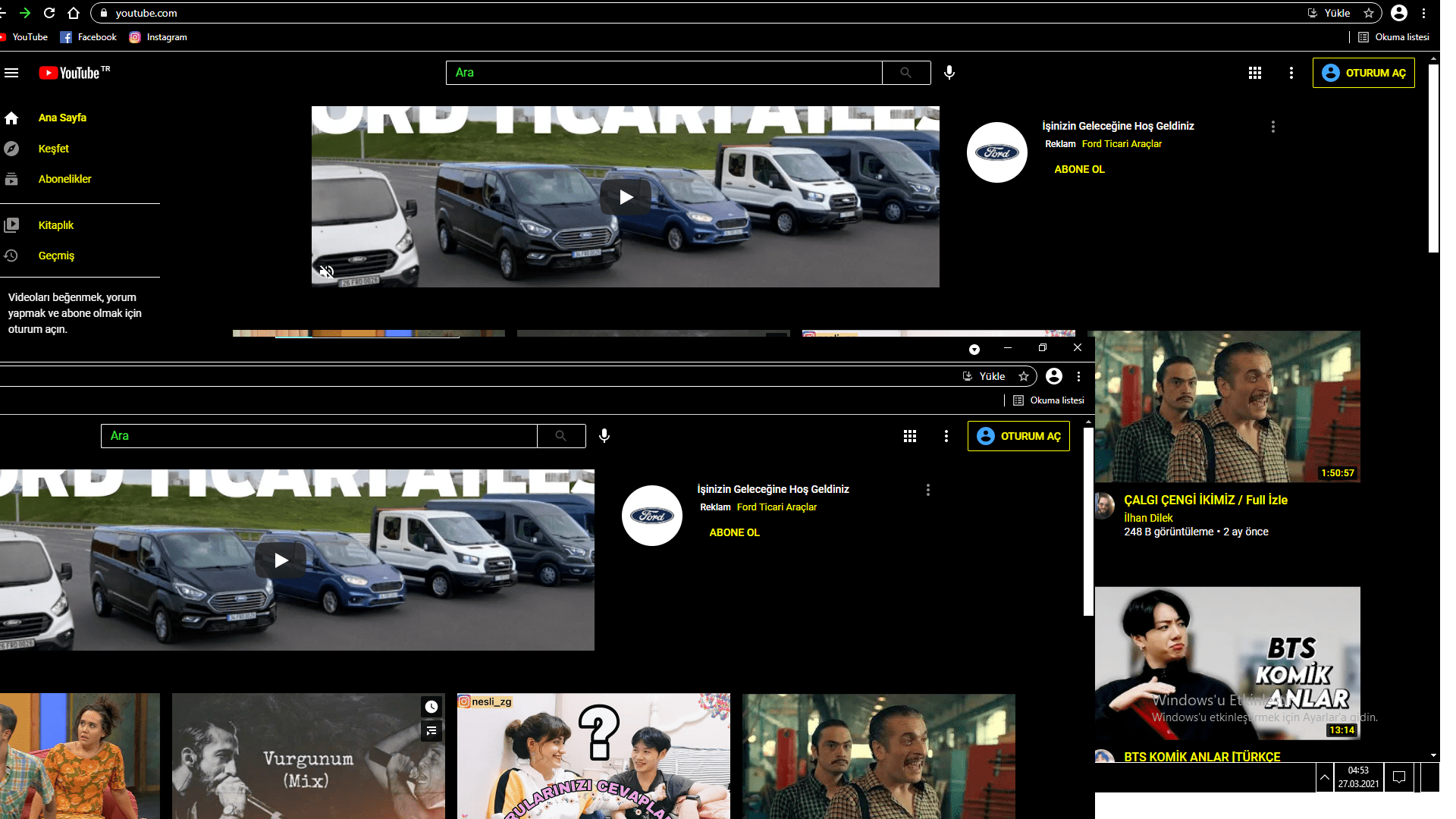Open İlhan Dilek channel link

pyautogui.click(x=1148, y=518)
